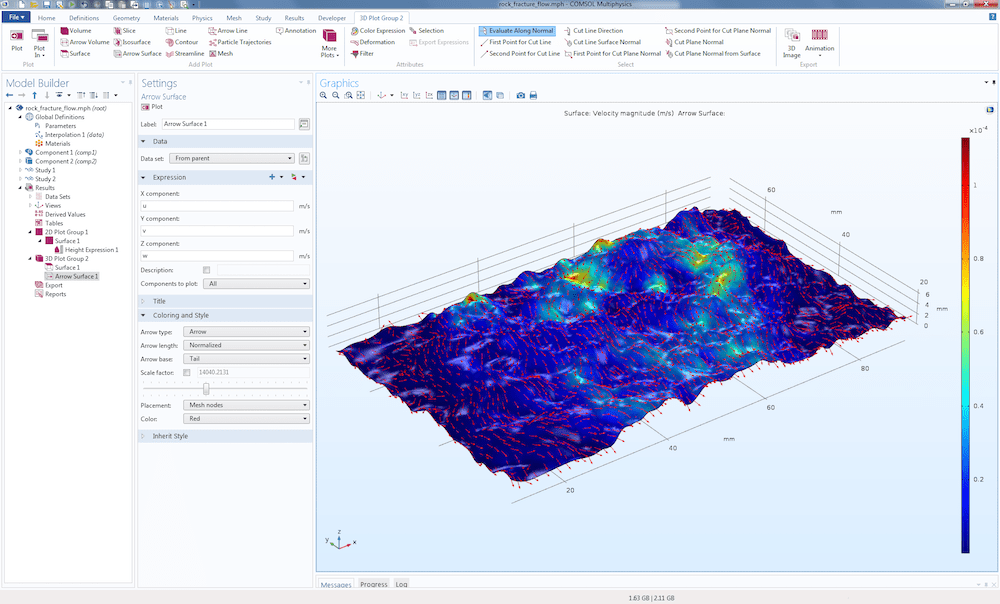Add an Isosurface plot

click(x=137, y=42)
